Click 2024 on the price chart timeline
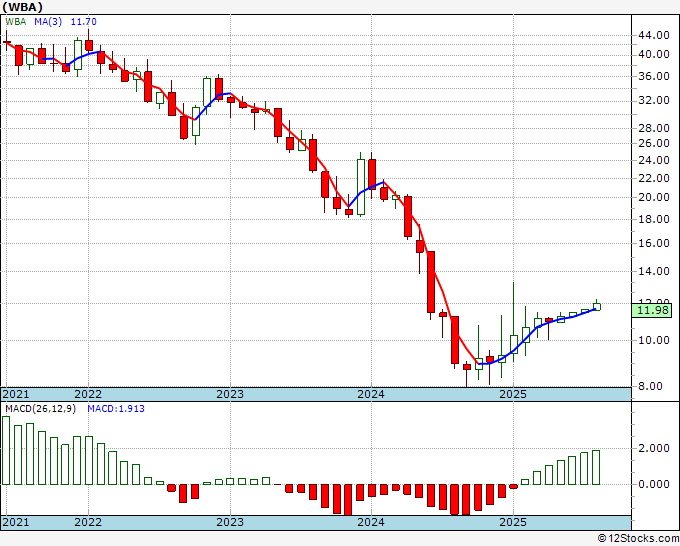Screen dimensions: 680x546 pyautogui.click(x=371, y=394)
